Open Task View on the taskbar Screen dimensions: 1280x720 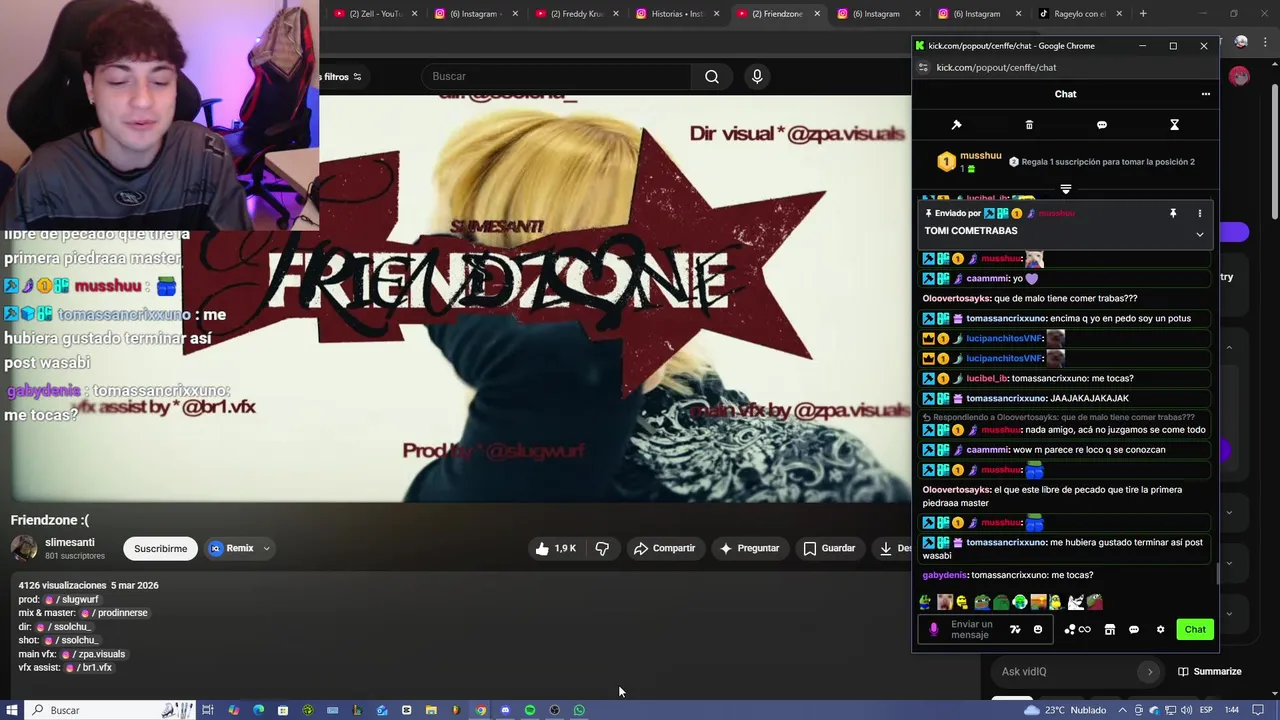[208, 710]
